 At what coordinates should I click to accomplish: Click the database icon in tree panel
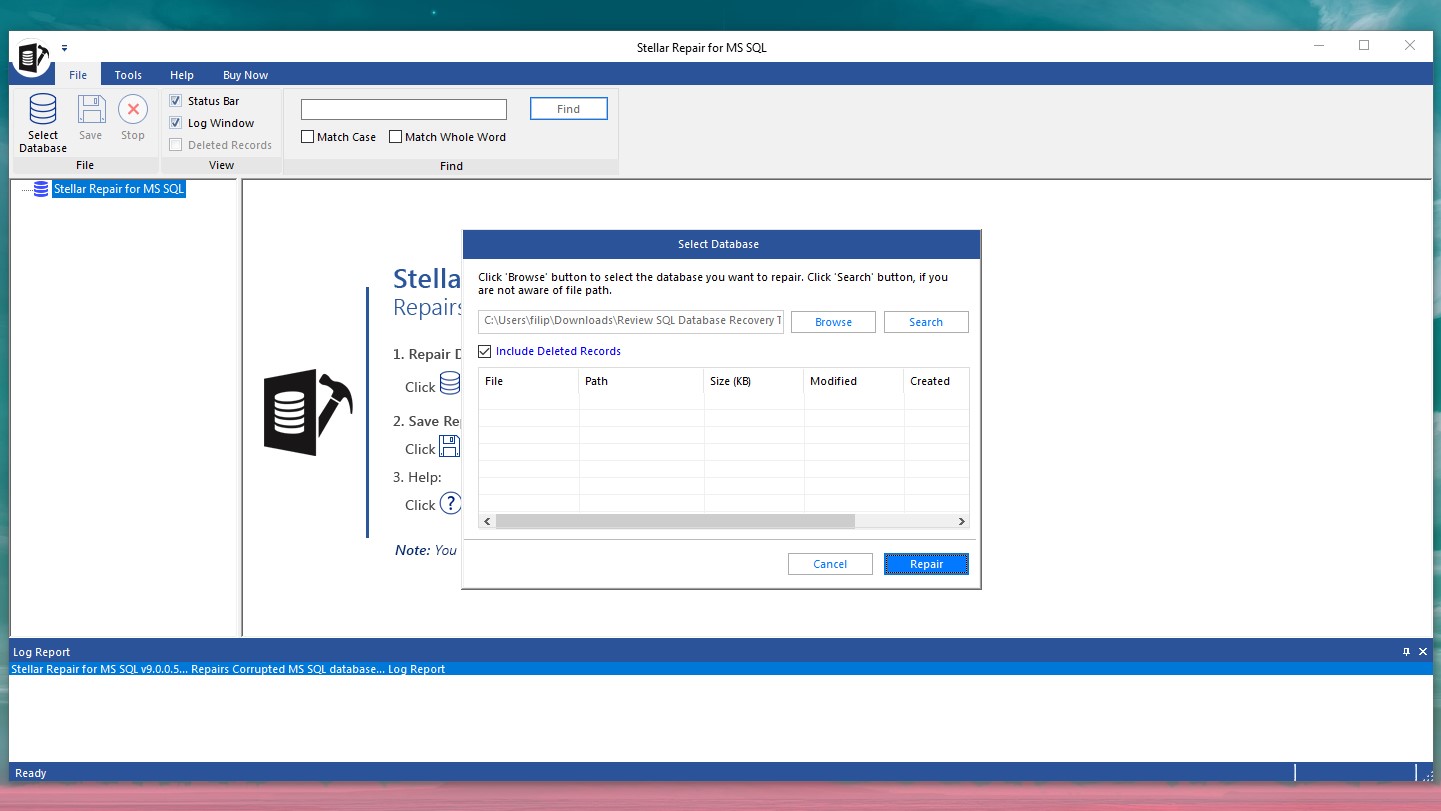pyautogui.click(x=41, y=189)
